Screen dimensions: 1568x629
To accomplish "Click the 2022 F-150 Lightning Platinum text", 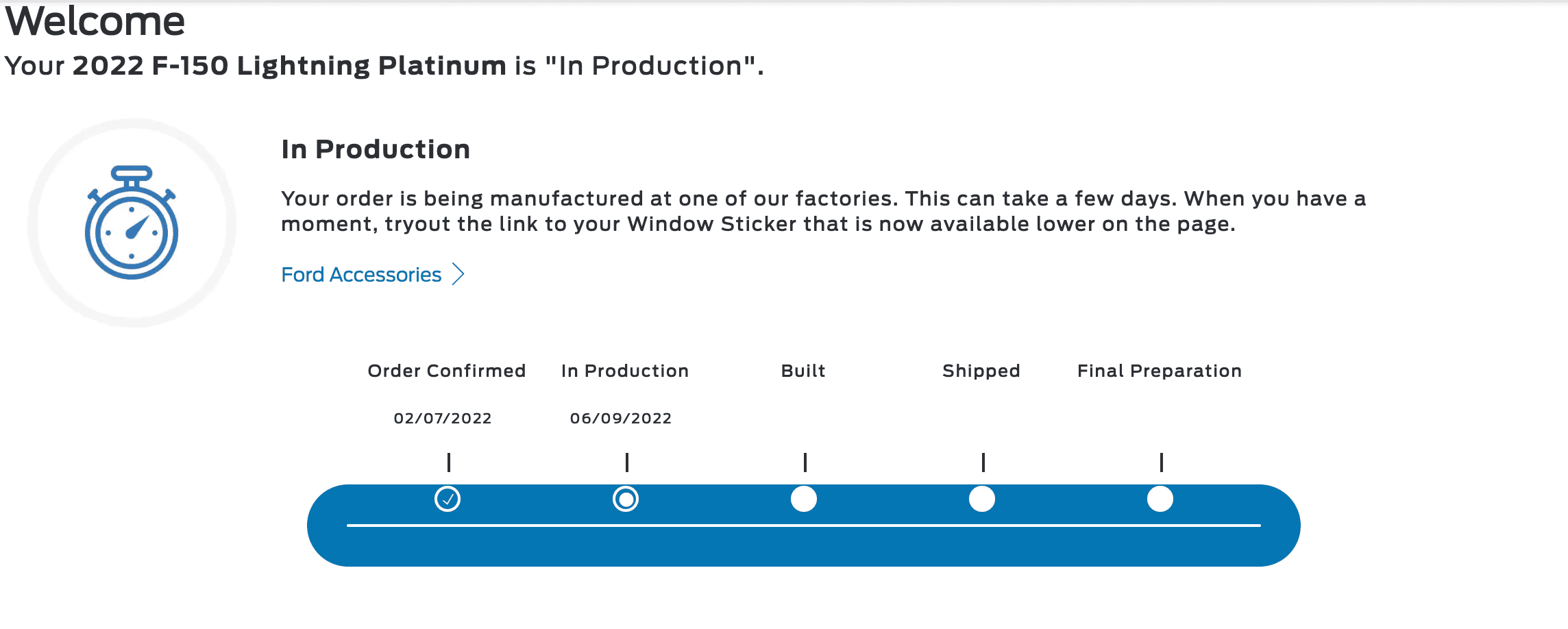I will pyautogui.click(x=289, y=66).
